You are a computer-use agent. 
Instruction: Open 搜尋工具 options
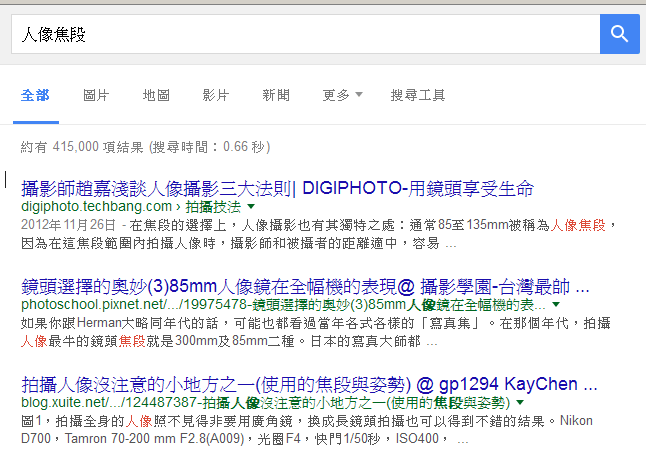[x=417, y=95]
